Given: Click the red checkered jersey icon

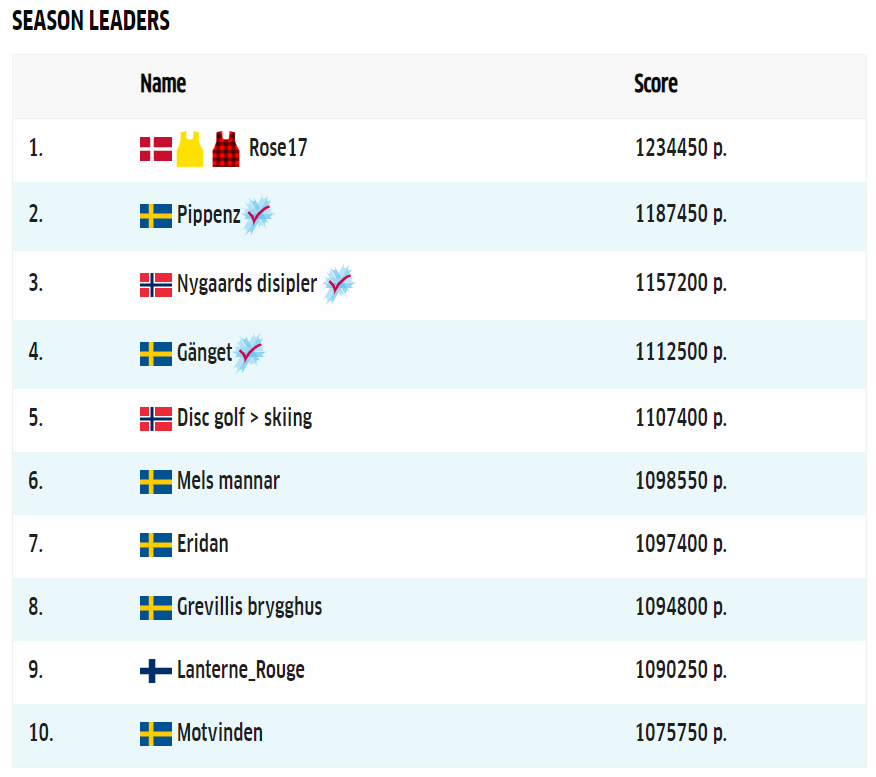Looking at the screenshot, I should pyautogui.click(x=226, y=149).
